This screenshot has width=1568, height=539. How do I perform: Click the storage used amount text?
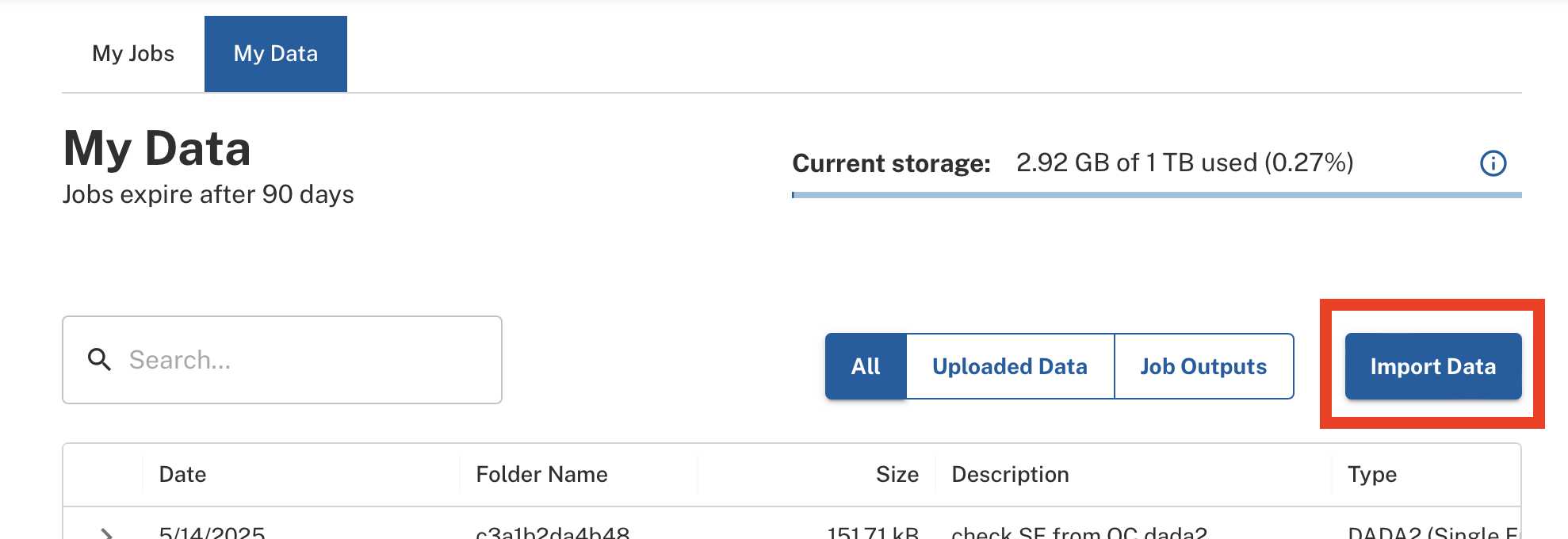(x=1184, y=162)
